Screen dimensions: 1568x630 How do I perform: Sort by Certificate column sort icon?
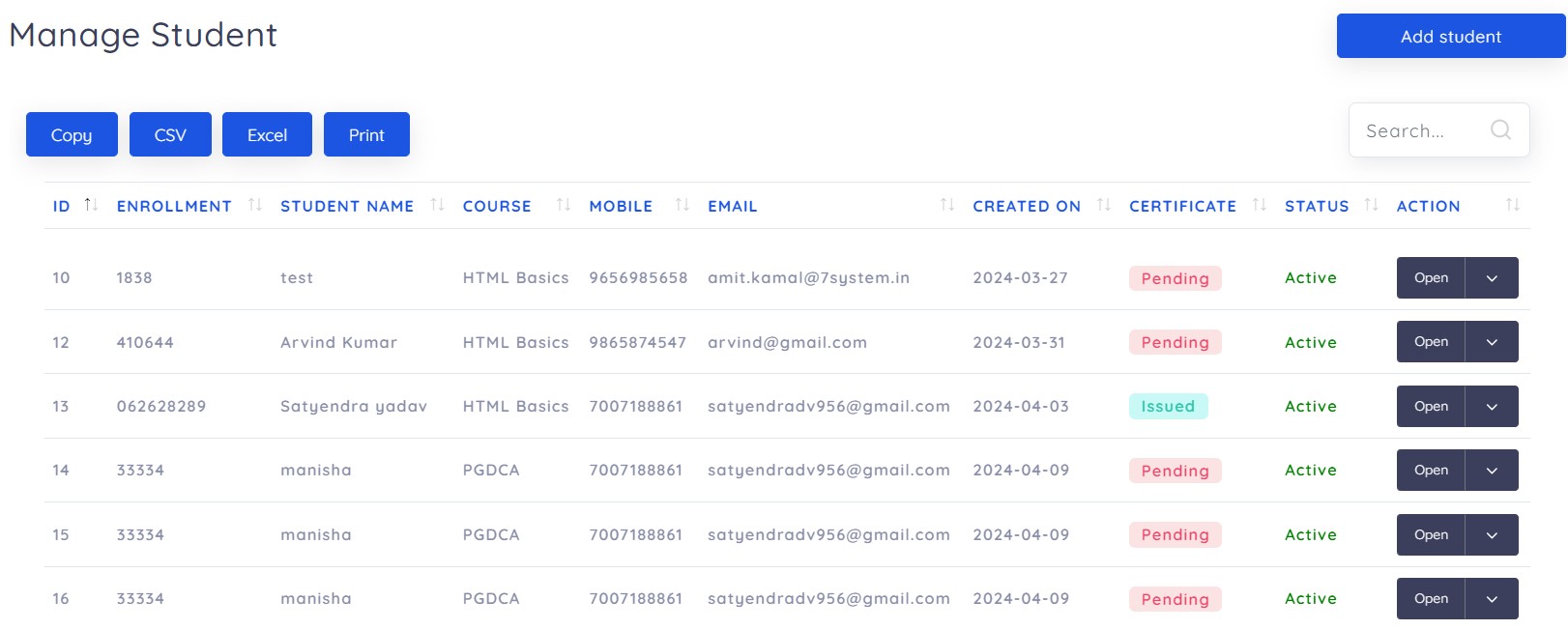pos(1259,205)
